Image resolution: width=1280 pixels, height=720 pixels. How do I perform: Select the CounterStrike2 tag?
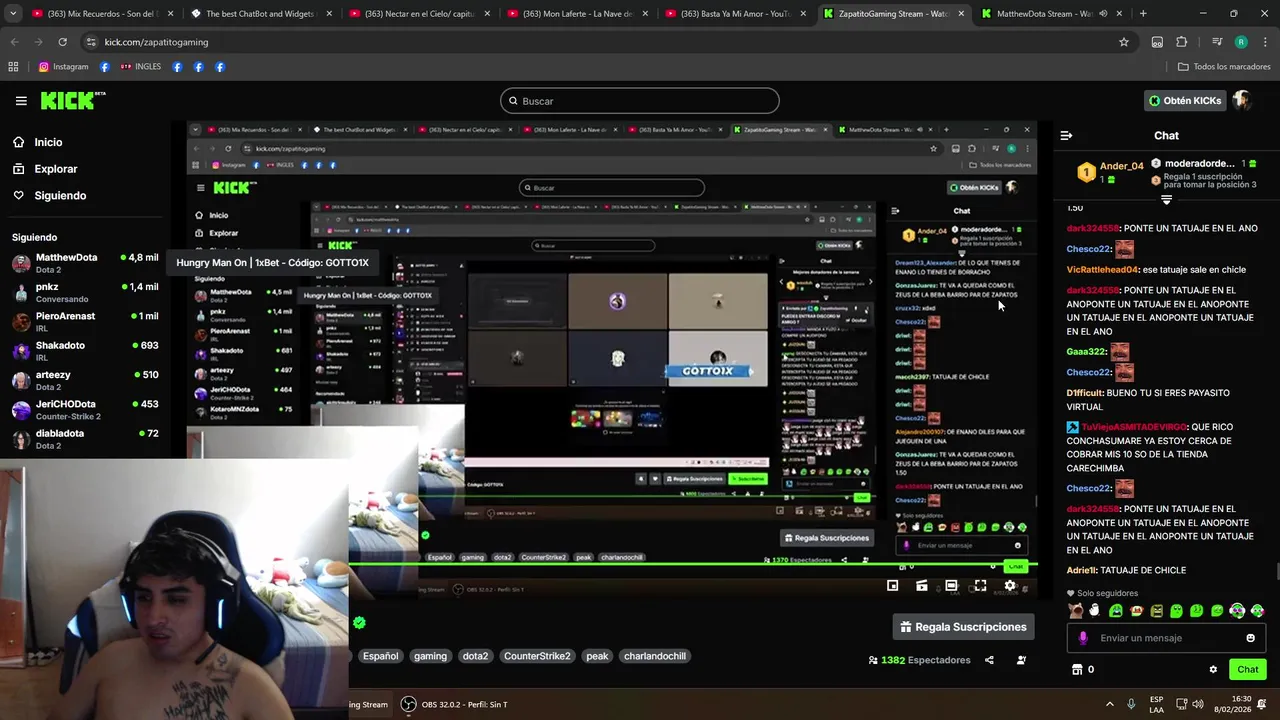coord(537,656)
